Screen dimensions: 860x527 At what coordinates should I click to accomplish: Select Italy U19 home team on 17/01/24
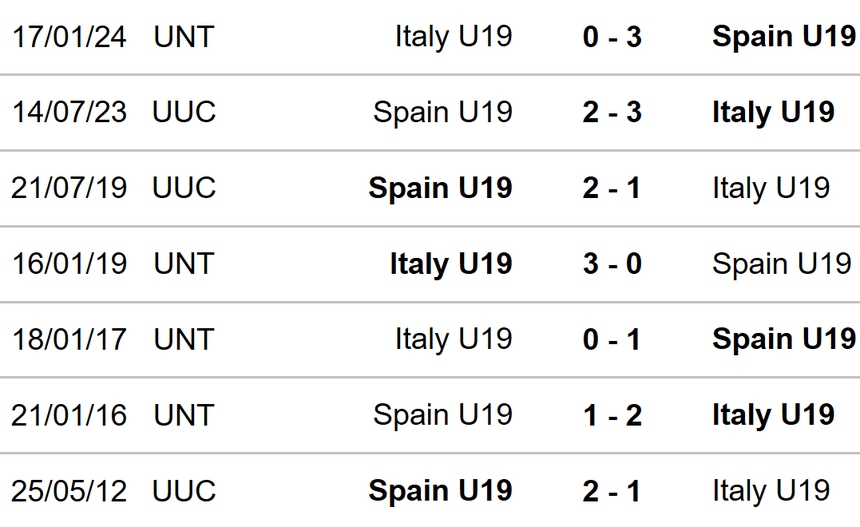pos(453,37)
